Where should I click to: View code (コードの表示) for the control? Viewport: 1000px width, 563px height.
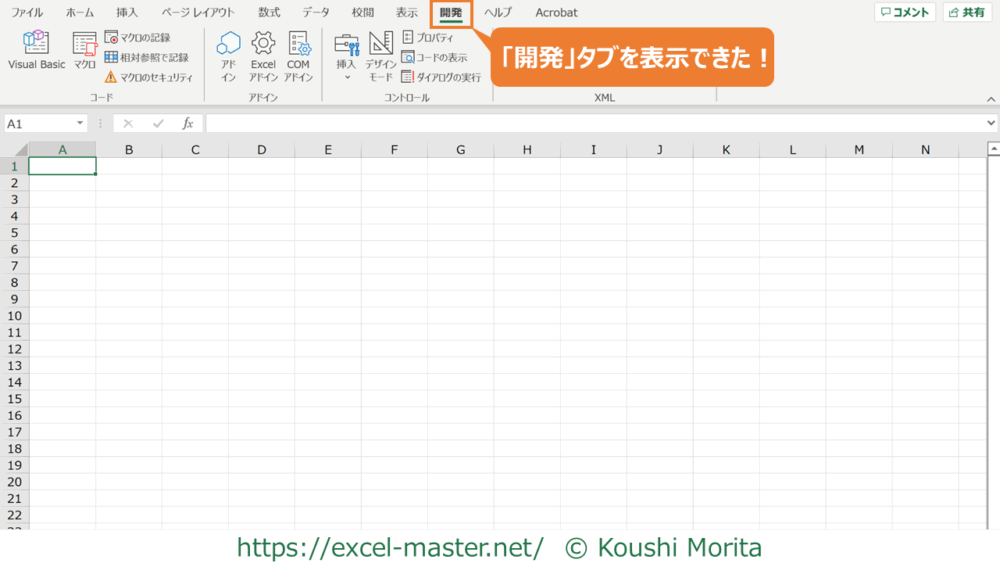(x=434, y=57)
